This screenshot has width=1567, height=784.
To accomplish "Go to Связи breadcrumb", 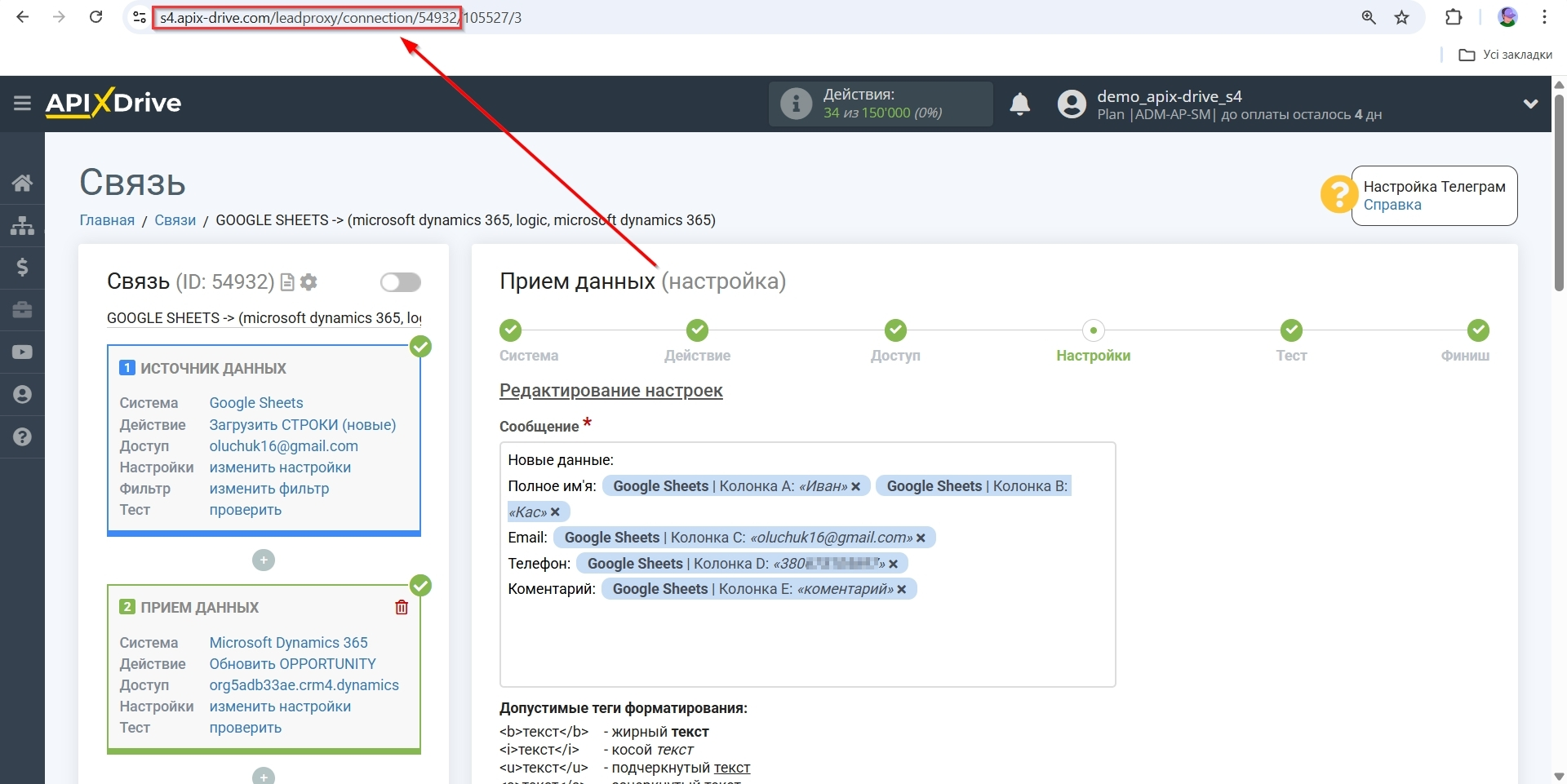I will click(175, 220).
